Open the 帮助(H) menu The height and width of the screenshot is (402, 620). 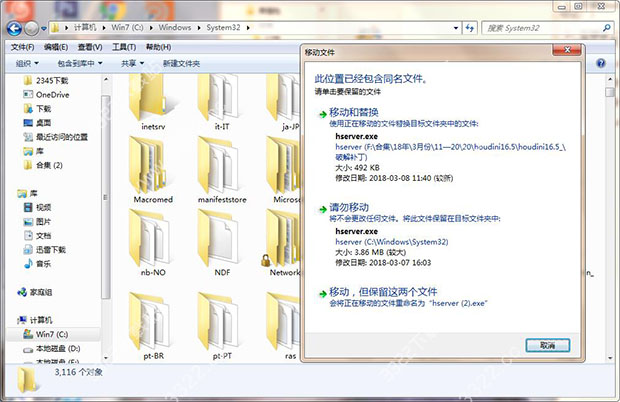click(x=158, y=47)
